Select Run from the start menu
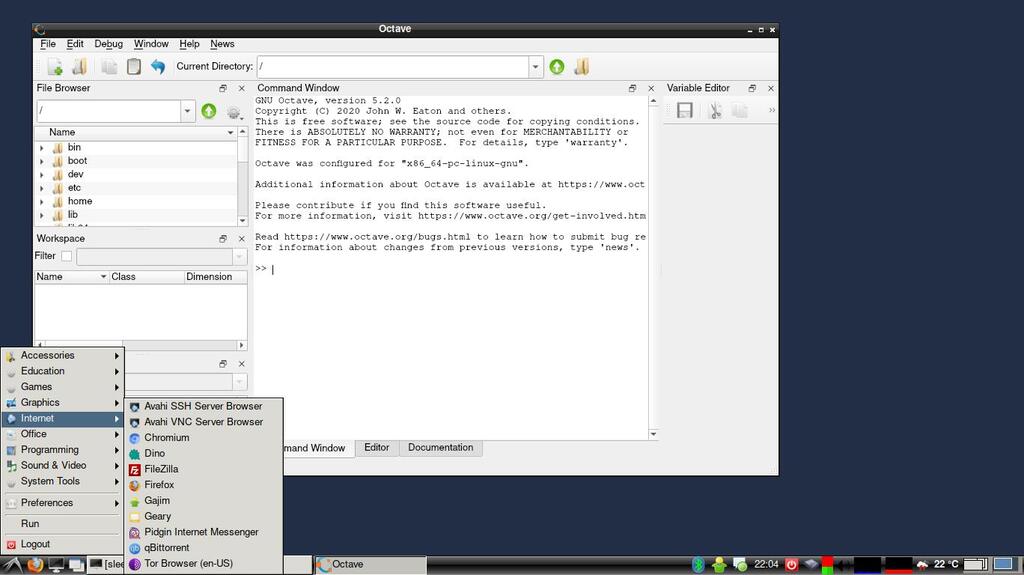1024x575 pixels. [30, 523]
